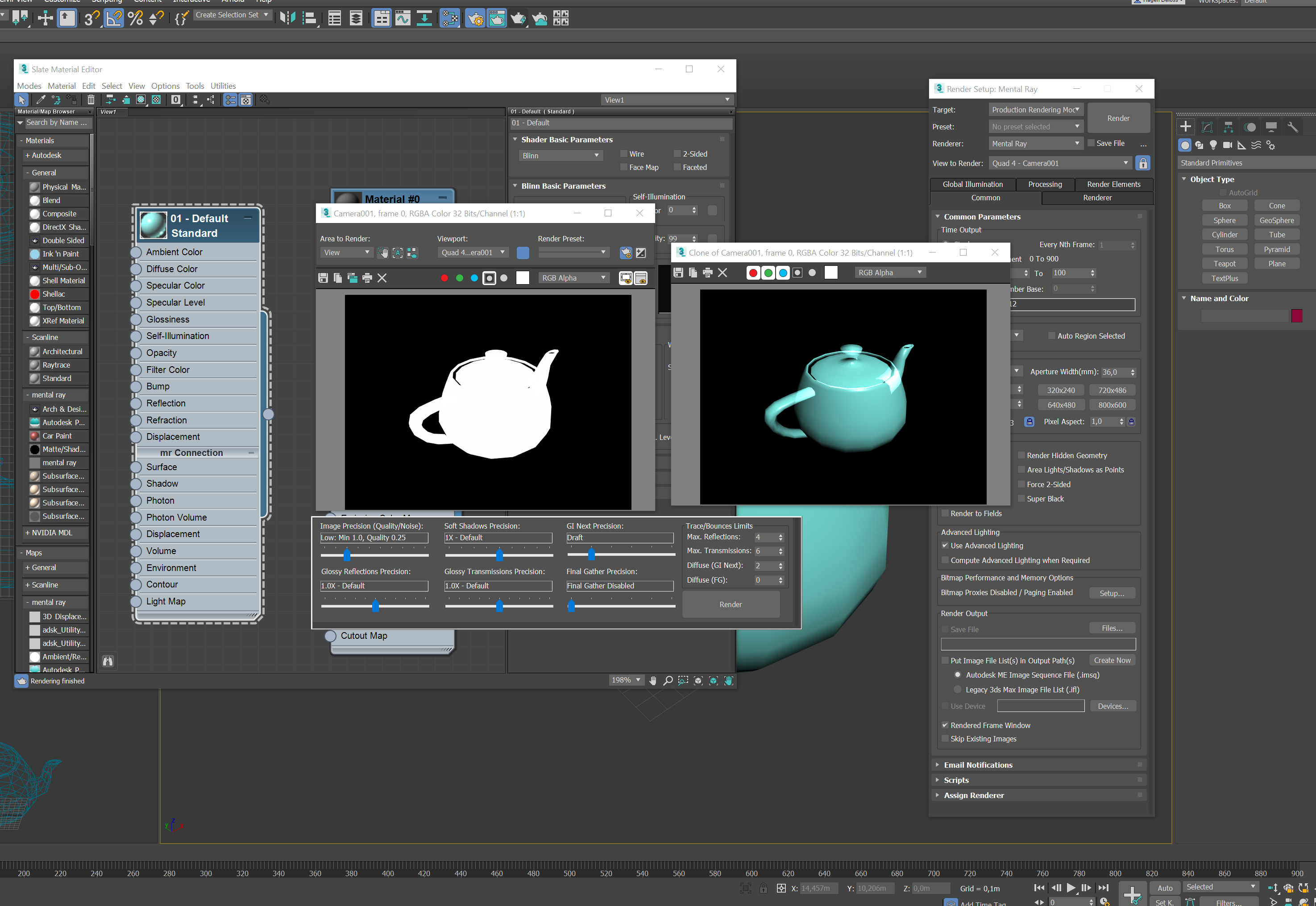This screenshot has height=906, width=1316.
Task: Open the RGB Alpha channel dropdown
Action: (x=574, y=277)
